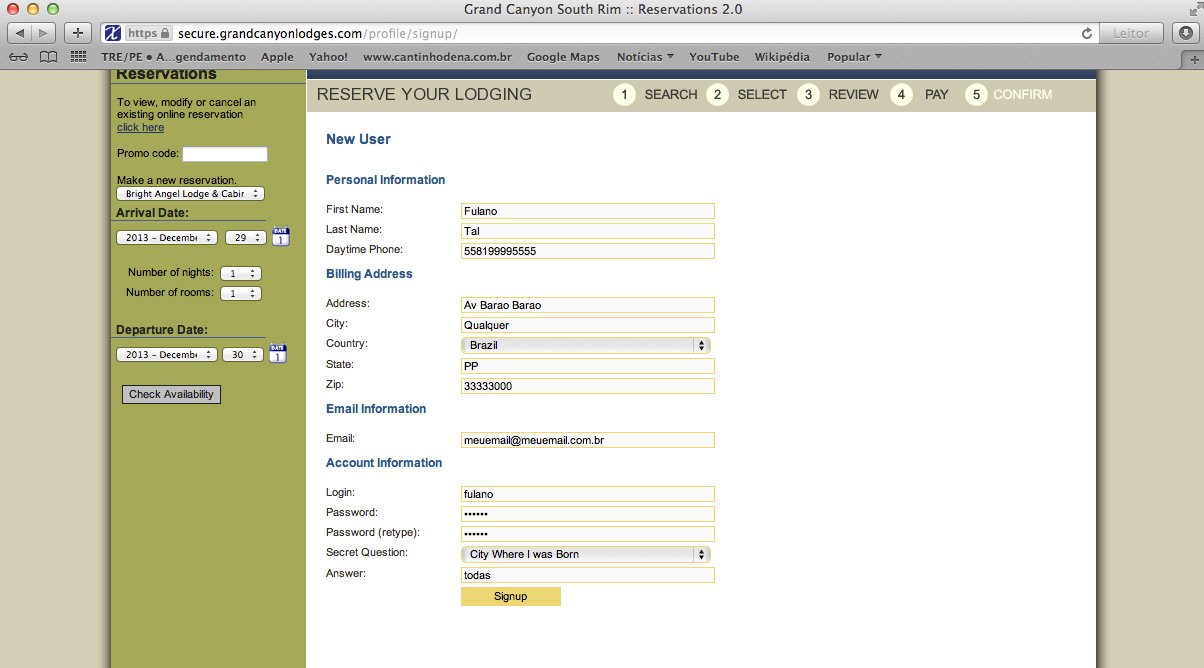Viewport: 1204px width, 668px height.
Task: Expand the Notícias bookmarks folder
Action: [x=645, y=57]
